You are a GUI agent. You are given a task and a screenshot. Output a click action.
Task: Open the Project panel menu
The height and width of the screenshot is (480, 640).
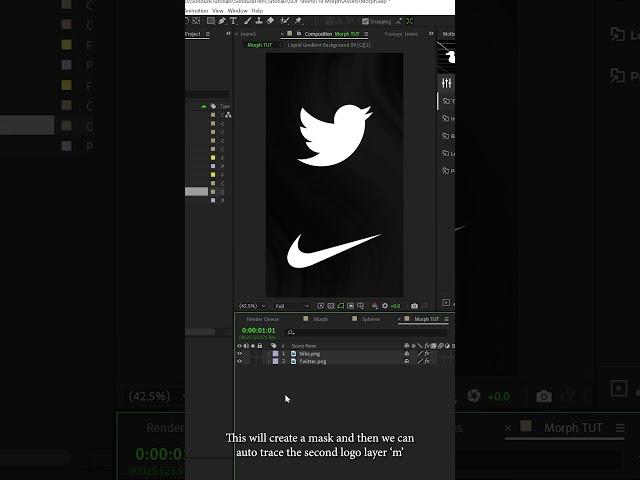coord(208,34)
